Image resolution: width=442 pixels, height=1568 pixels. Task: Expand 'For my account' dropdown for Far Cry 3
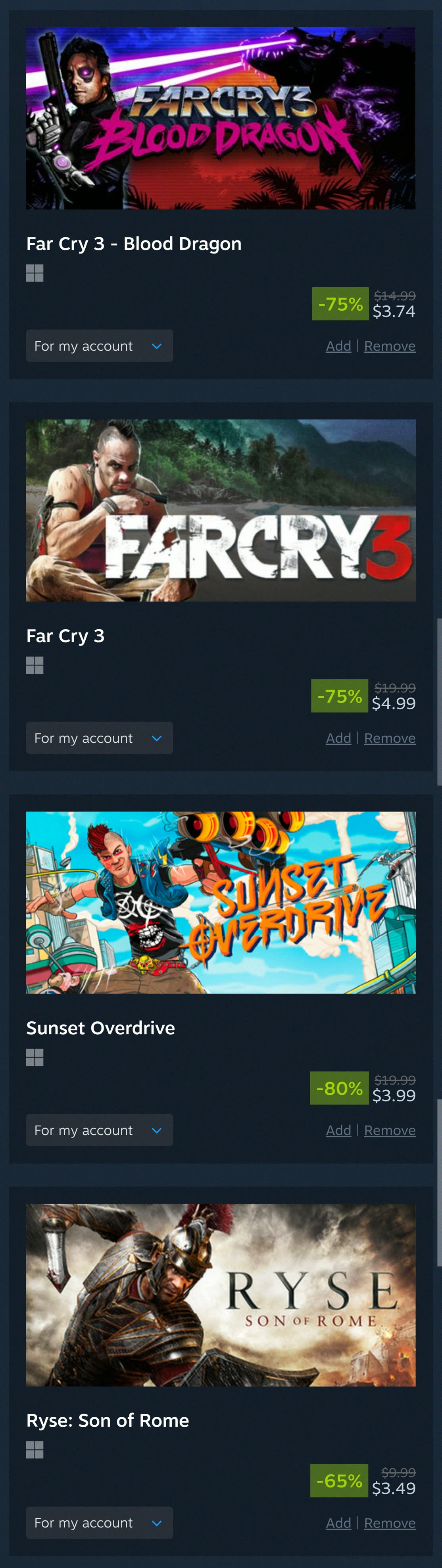click(99, 738)
